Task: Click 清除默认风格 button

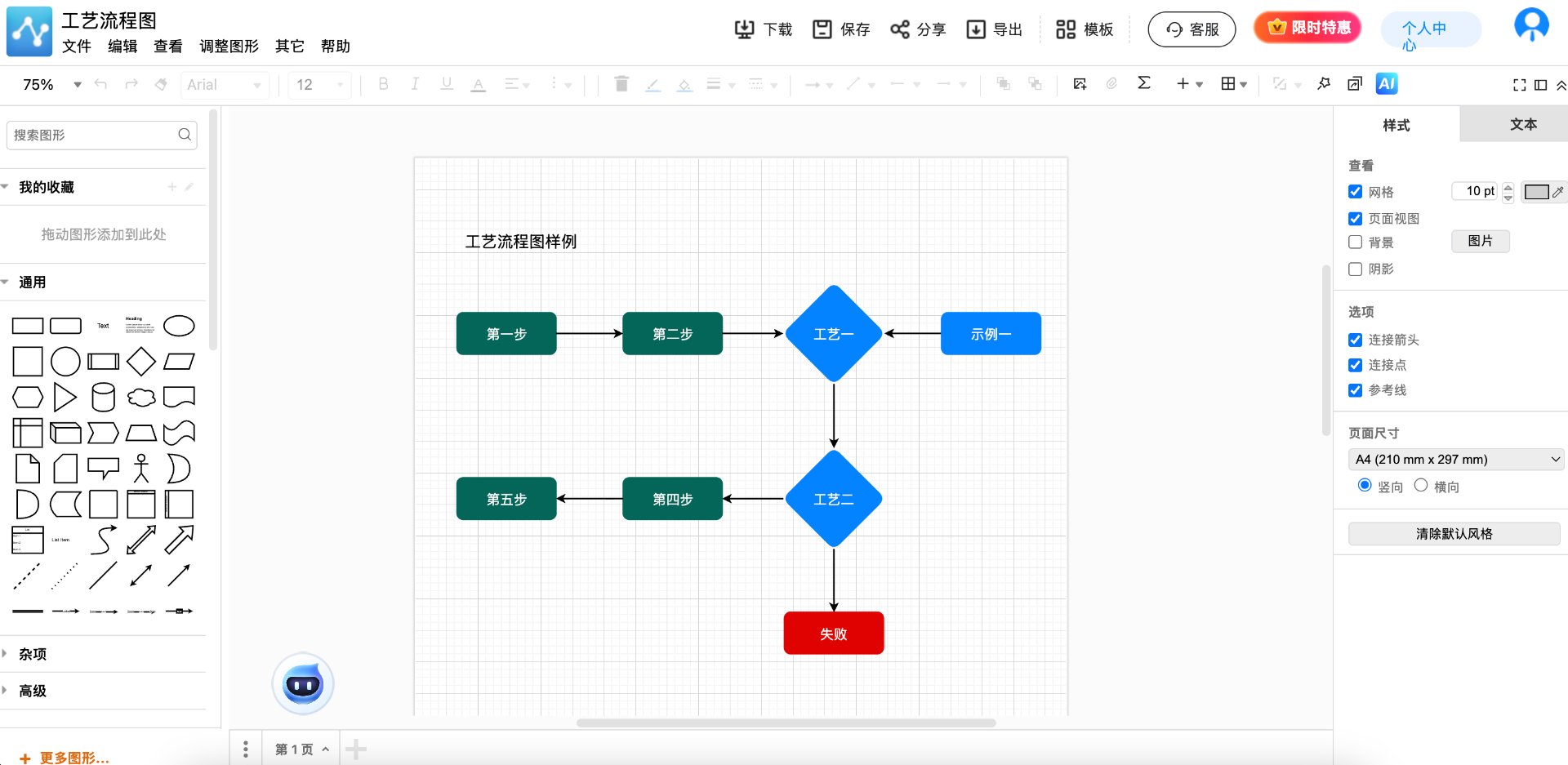Action: 1454,534
